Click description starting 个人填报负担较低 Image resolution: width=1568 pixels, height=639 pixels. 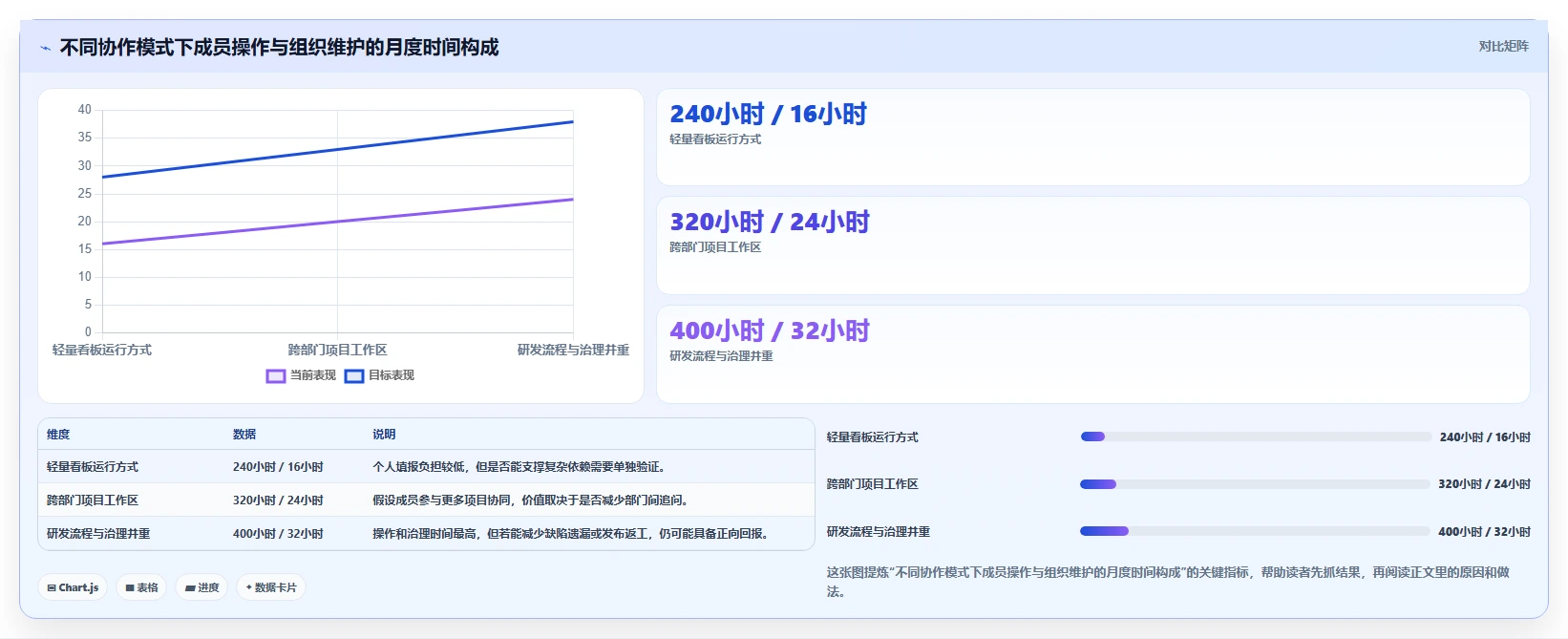tap(519, 467)
